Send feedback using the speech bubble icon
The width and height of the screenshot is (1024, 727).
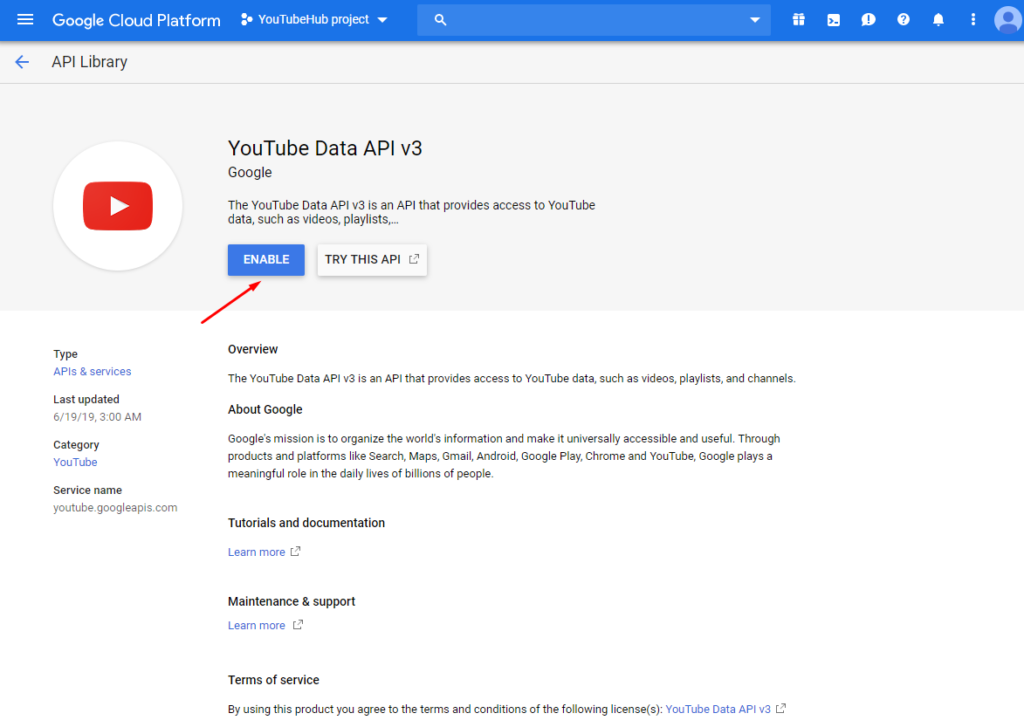(868, 19)
